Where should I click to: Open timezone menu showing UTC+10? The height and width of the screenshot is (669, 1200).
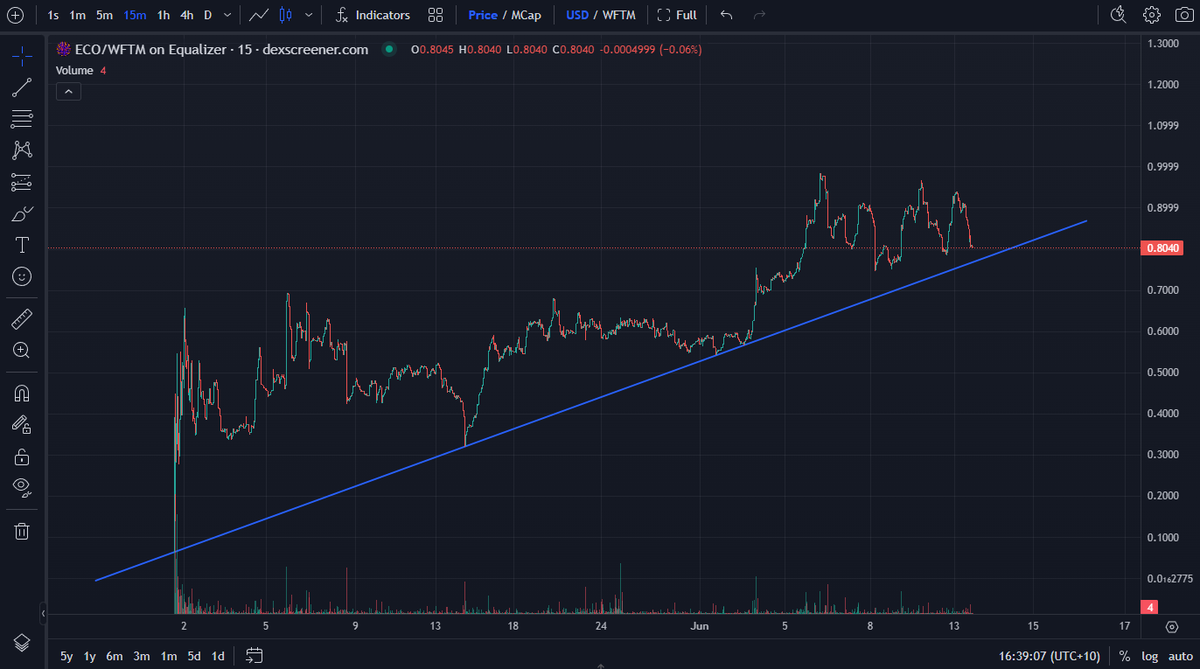[1049, 656]
